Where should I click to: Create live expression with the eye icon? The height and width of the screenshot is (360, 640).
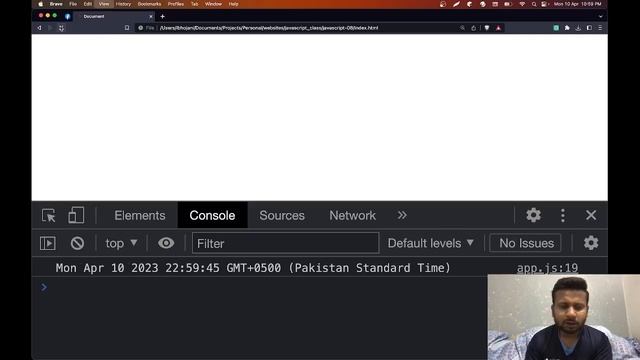click(166, 243)
